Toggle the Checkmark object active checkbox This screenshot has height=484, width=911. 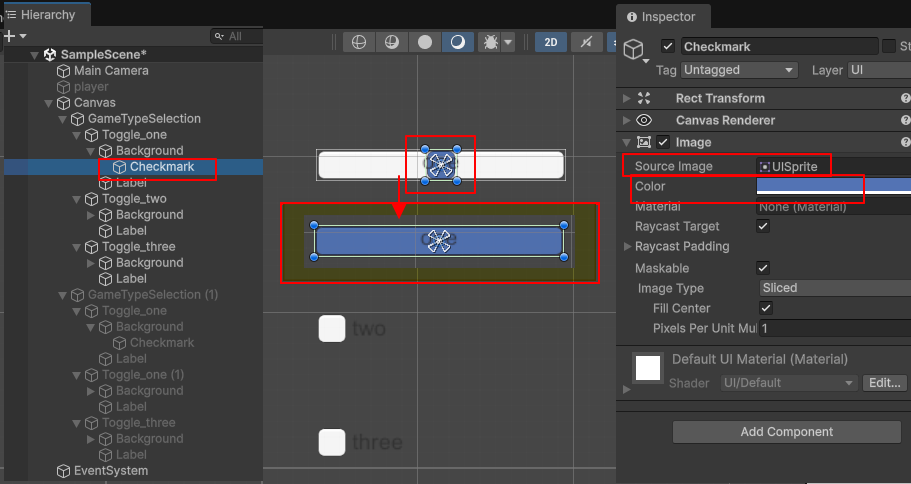pyautogui.click(x=668, y=46)
